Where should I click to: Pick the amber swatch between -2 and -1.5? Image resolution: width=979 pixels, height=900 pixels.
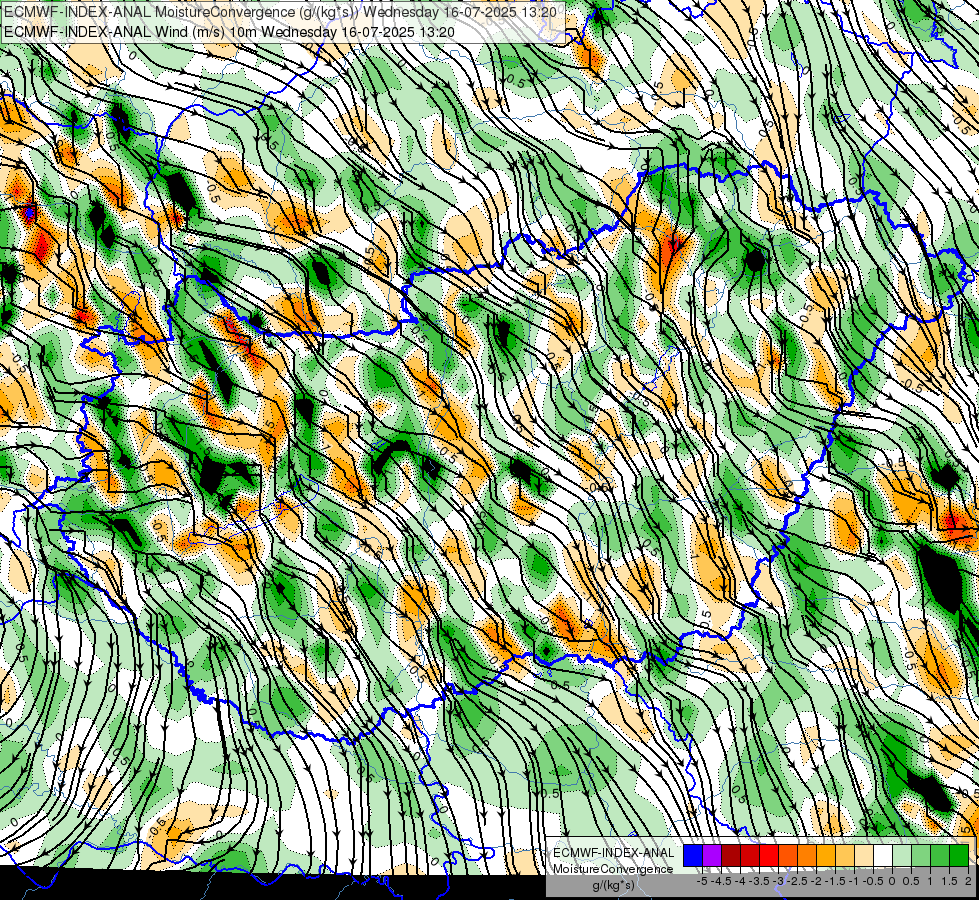click(x=826, y=856)
